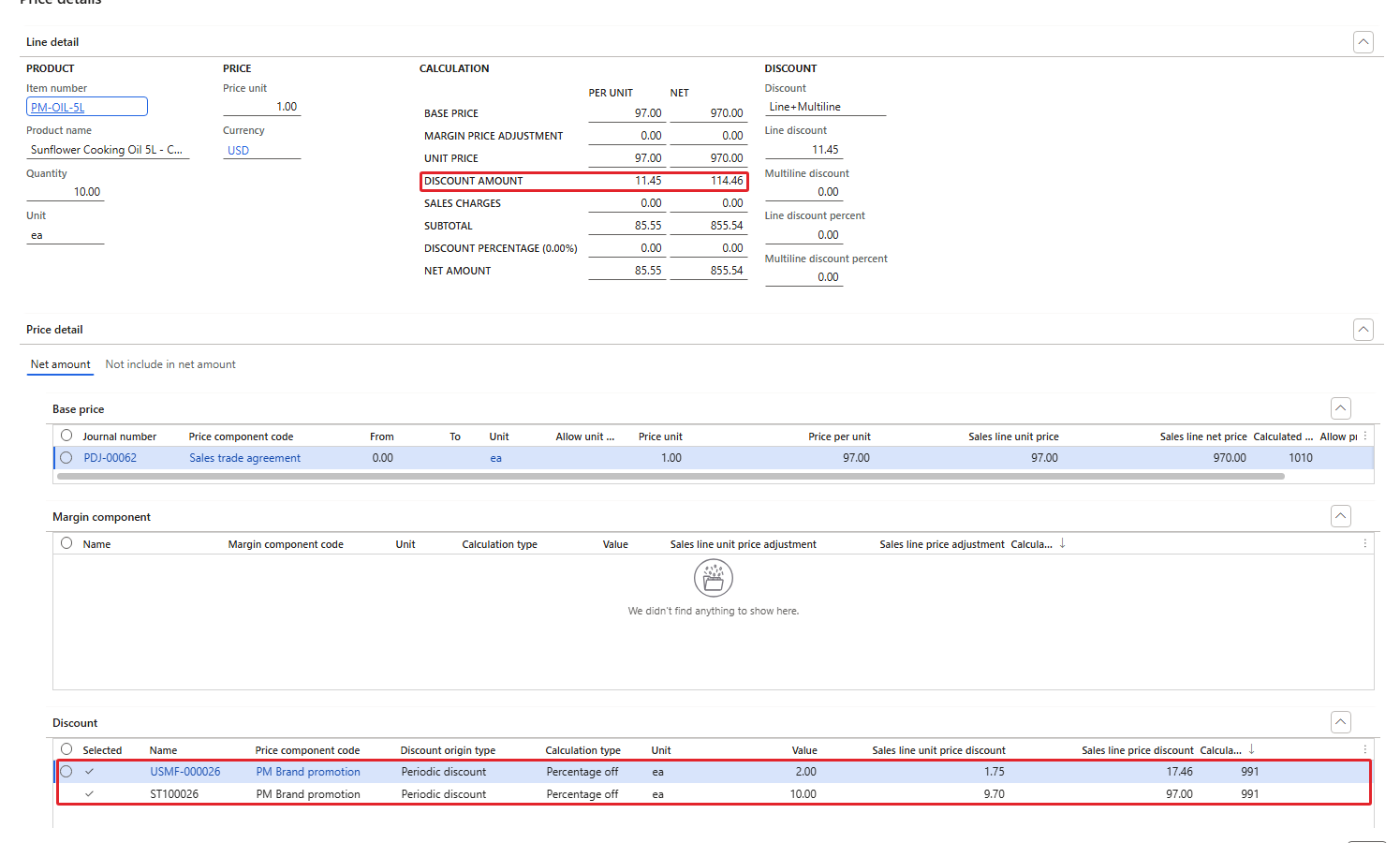This screenshot has width=1400, height=843.
Task: Toggle Selected checkmark for ST100026
Action: click(x=89, y=793)
